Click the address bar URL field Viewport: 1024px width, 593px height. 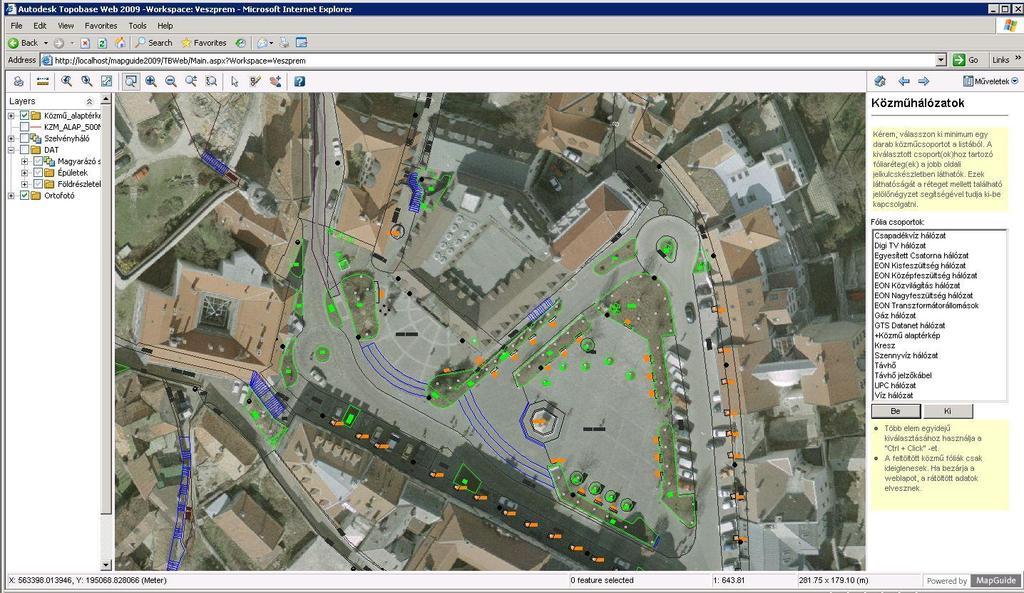click(x=494, y=60)
